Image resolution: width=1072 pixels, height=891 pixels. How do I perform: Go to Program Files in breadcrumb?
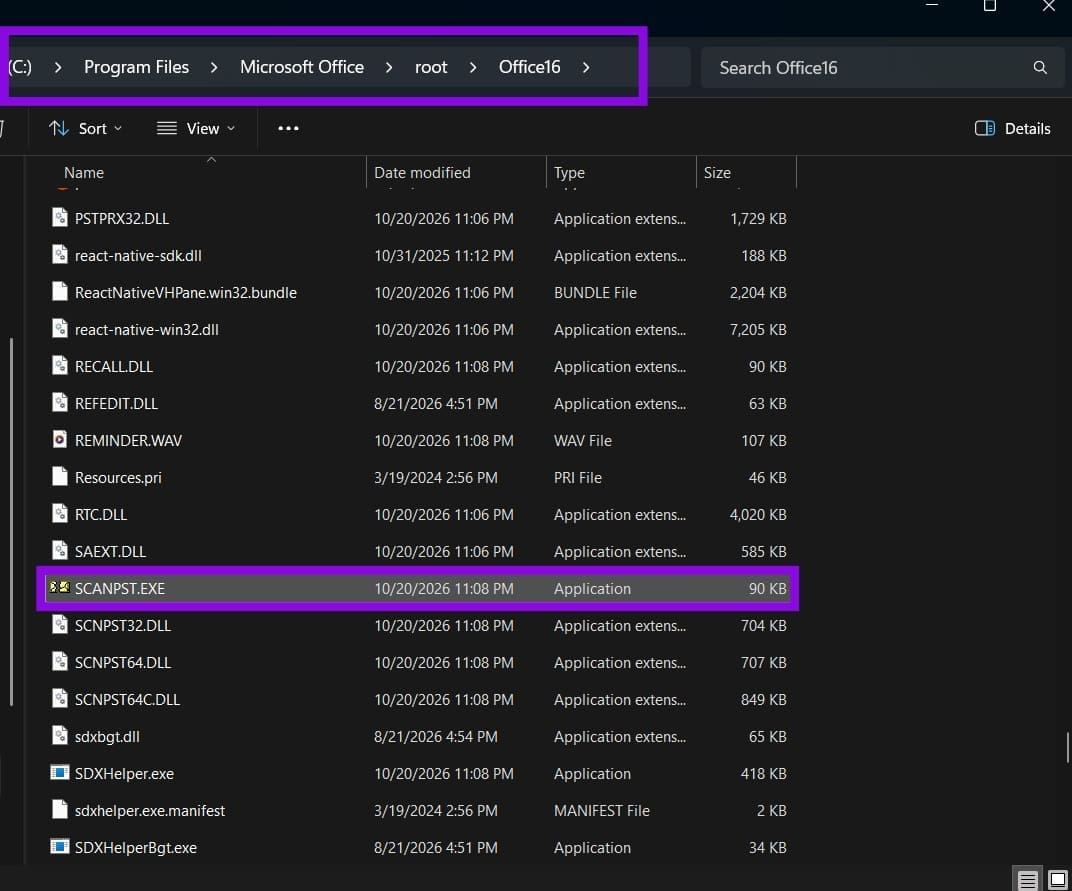[136, 67]
